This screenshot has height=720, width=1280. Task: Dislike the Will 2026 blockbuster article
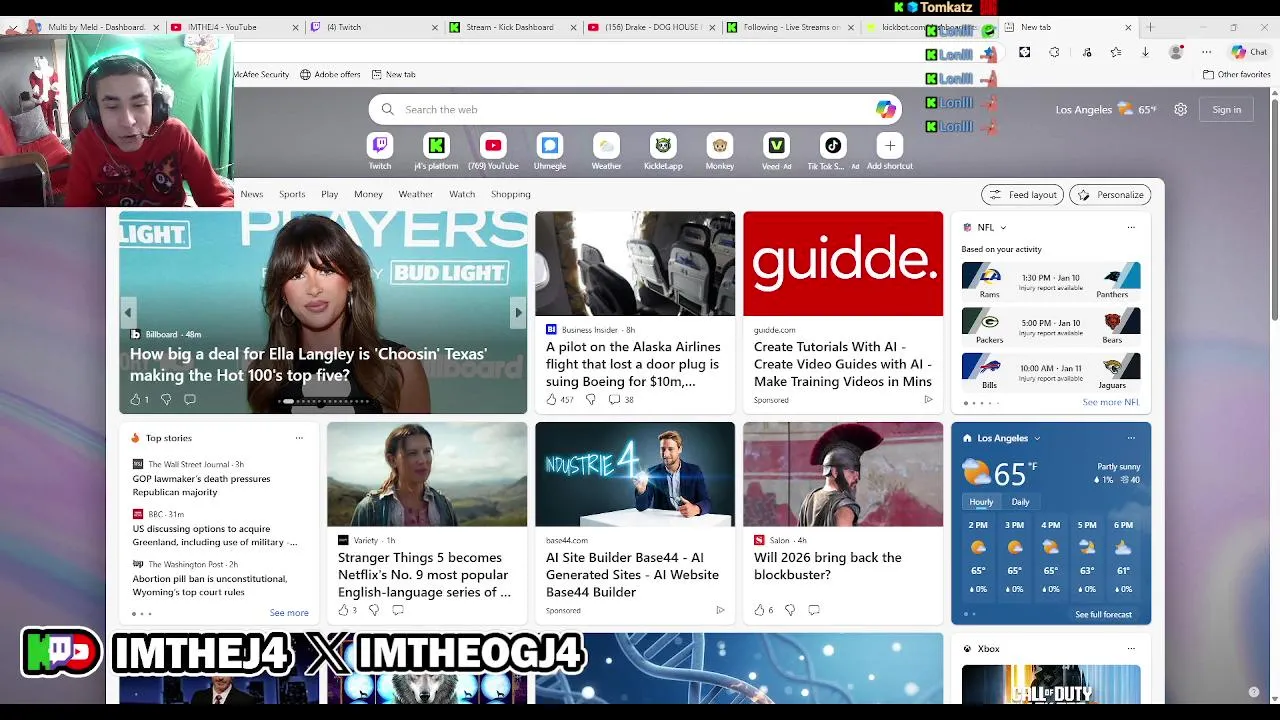(790, 610)
